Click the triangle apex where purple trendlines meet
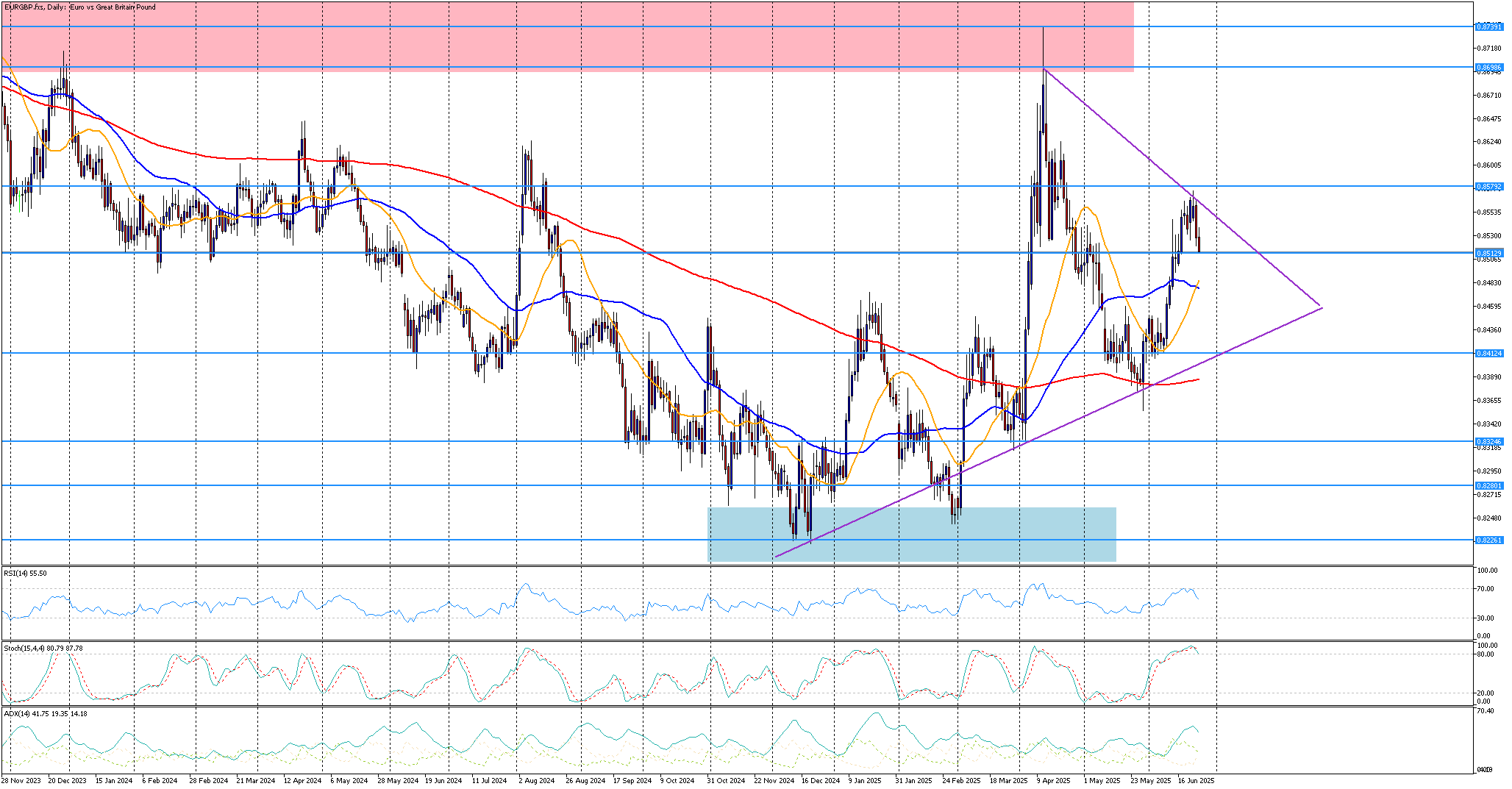1512x789 pixels. (x=1322, y=307)
